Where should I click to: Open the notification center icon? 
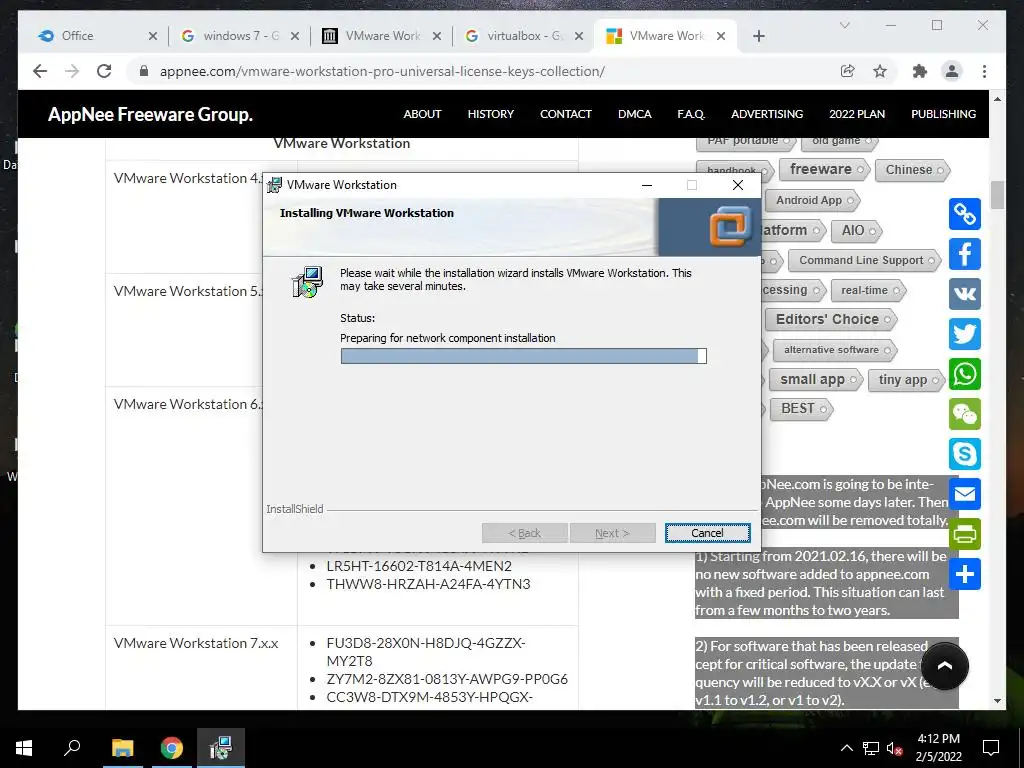[x=991, y=748]
